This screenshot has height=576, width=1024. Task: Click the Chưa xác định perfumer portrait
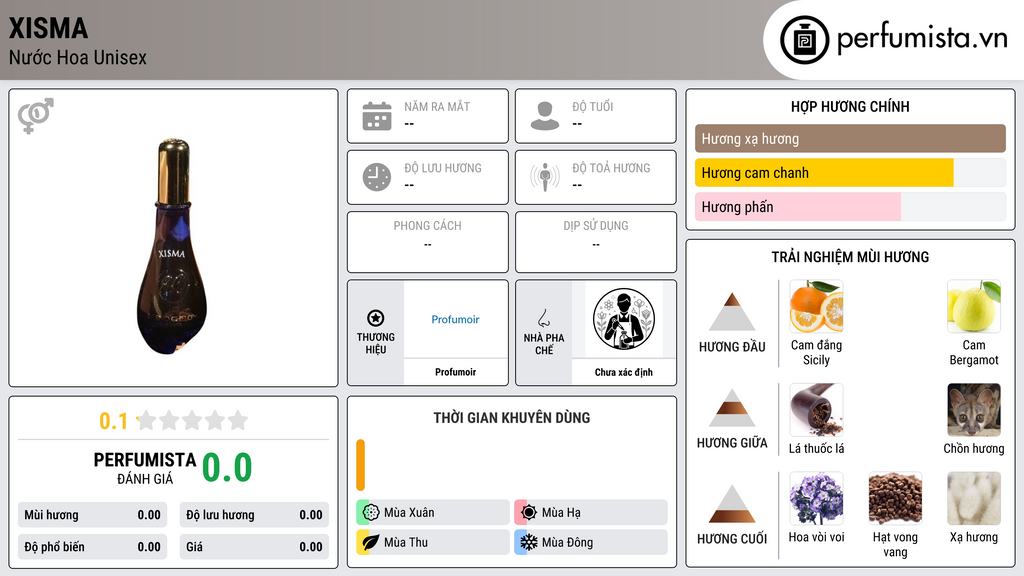(x=624, y=319)
